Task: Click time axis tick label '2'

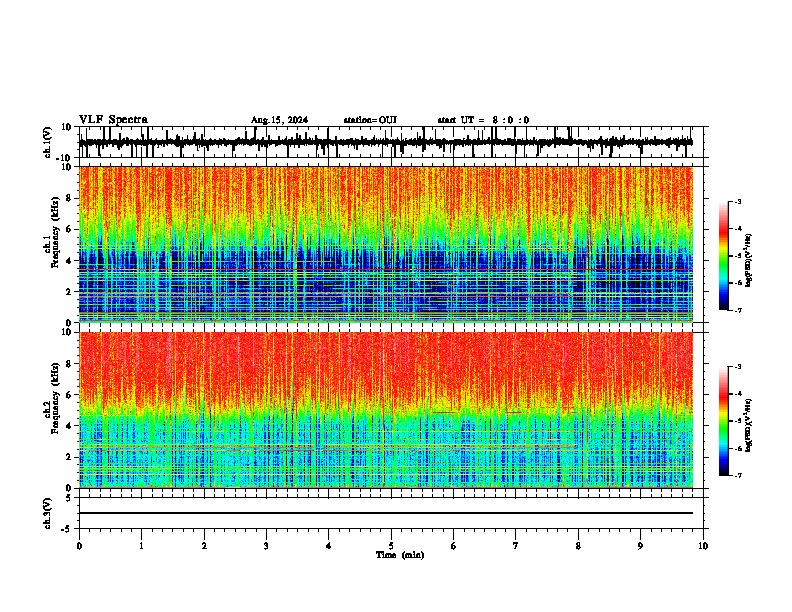Action: click(x=204, y=546)
